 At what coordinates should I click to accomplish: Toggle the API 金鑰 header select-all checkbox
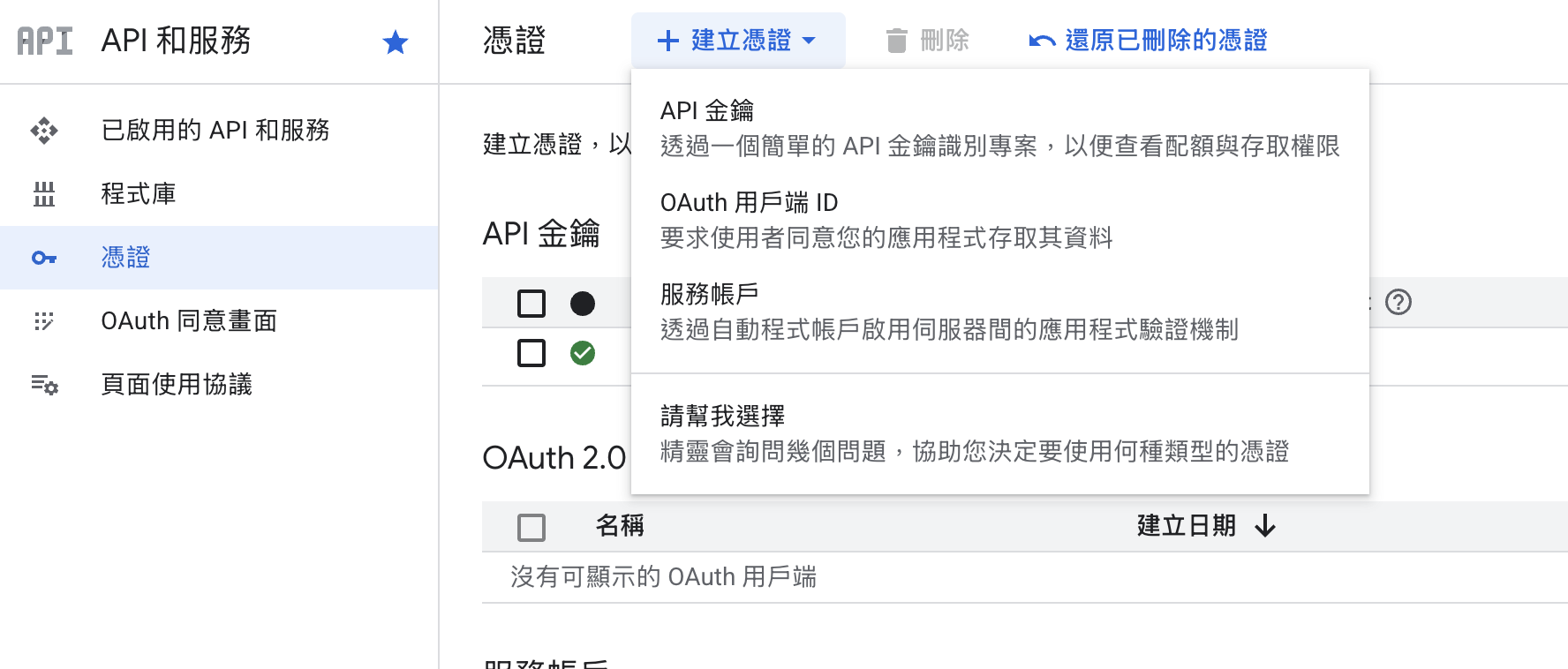point(531,304)
